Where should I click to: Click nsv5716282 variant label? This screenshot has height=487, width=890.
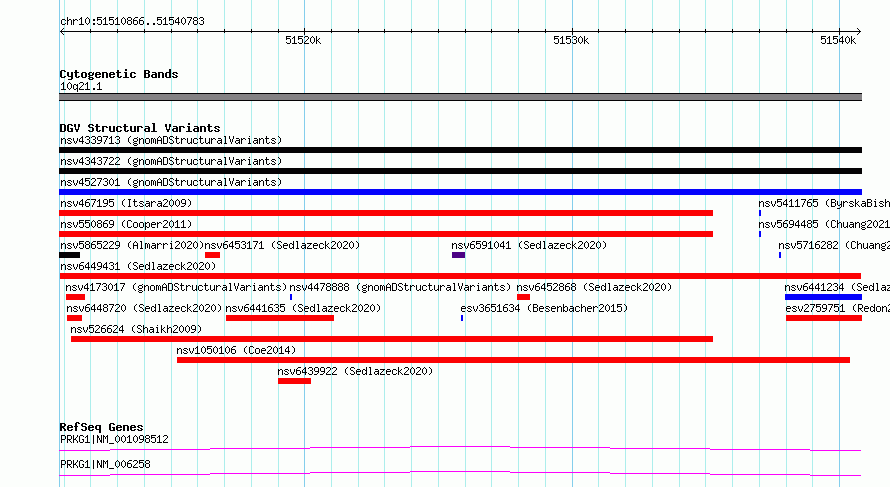[834, 245]
